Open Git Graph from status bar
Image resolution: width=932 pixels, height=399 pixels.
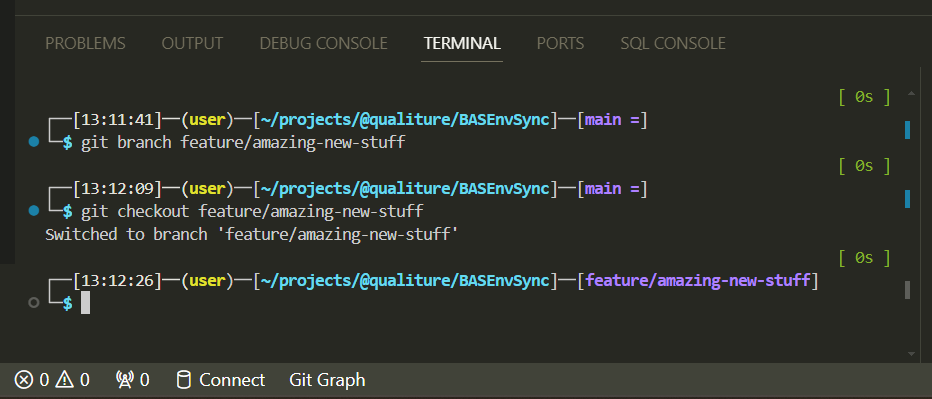pos(327,379)
